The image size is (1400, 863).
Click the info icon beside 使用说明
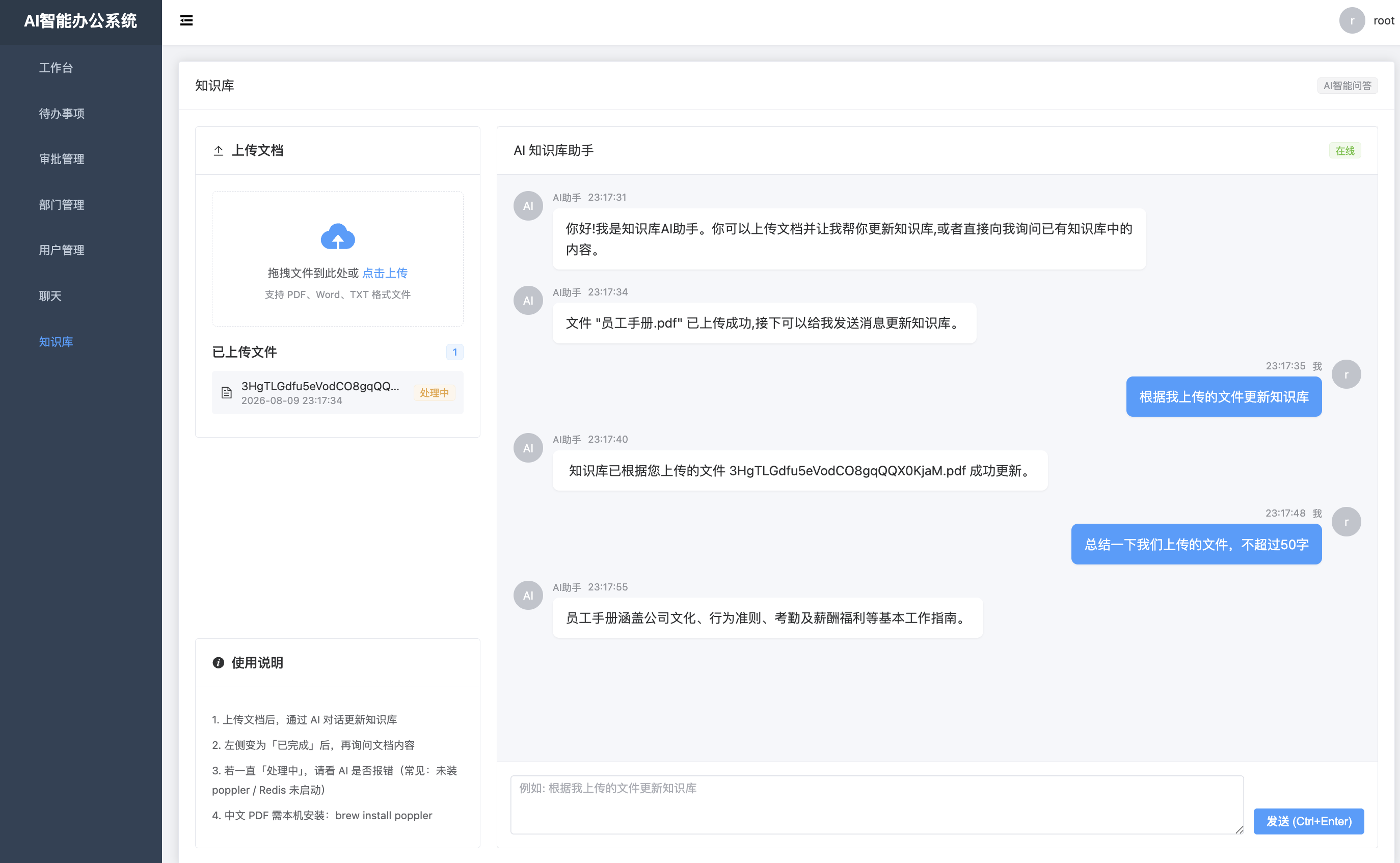[x=218, y=663]
